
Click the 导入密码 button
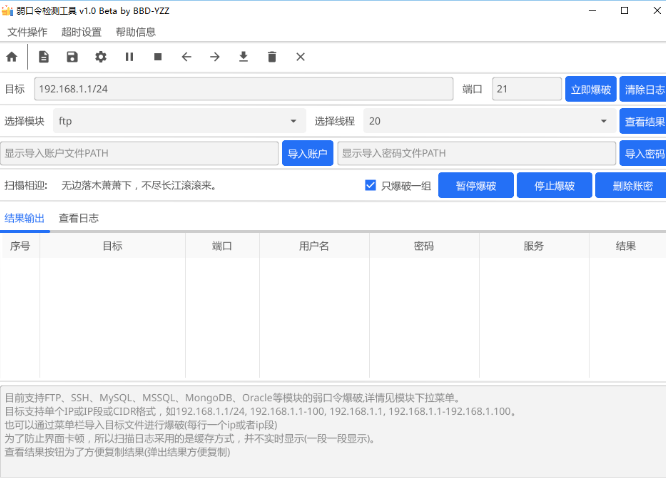643,153
